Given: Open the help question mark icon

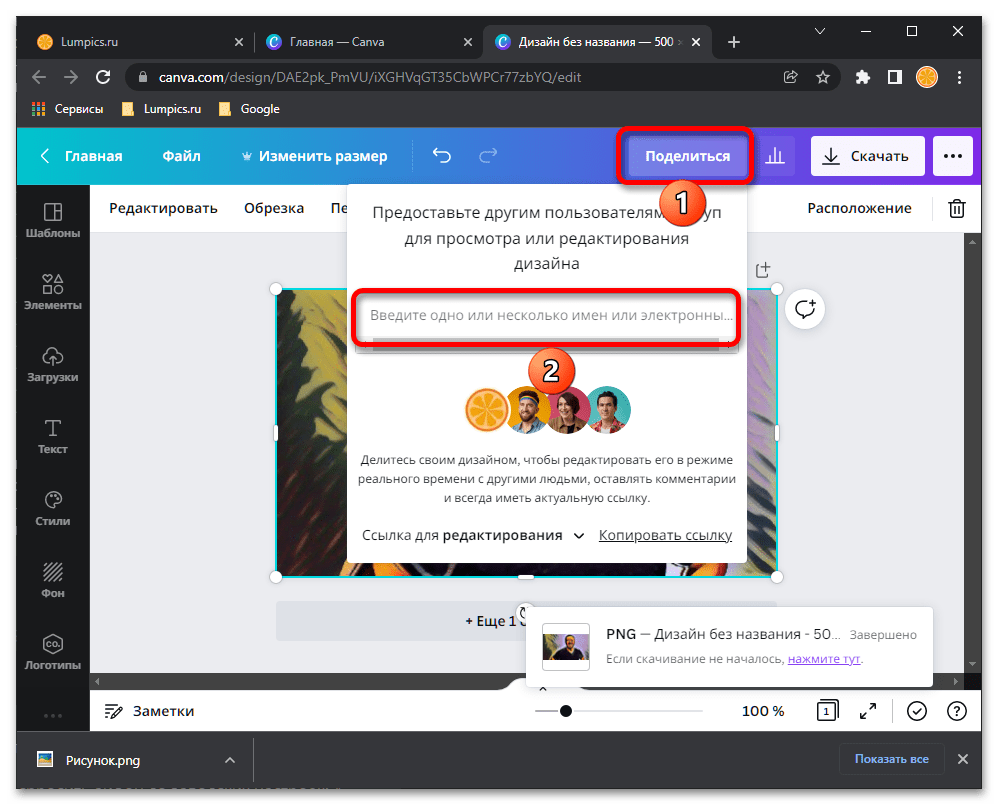Looking at the screenshot, I should pyautogui.click(x=957, y=711).
